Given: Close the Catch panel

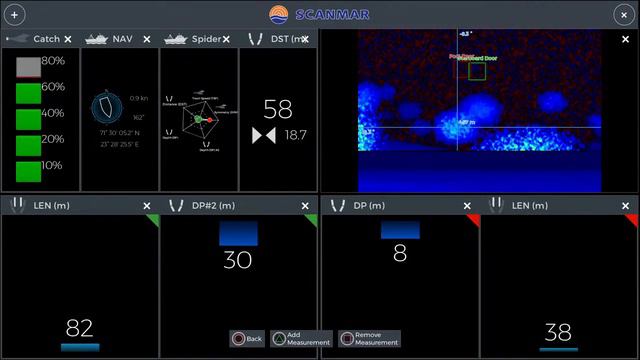Looking at the screenshot, I should point(68,39).
